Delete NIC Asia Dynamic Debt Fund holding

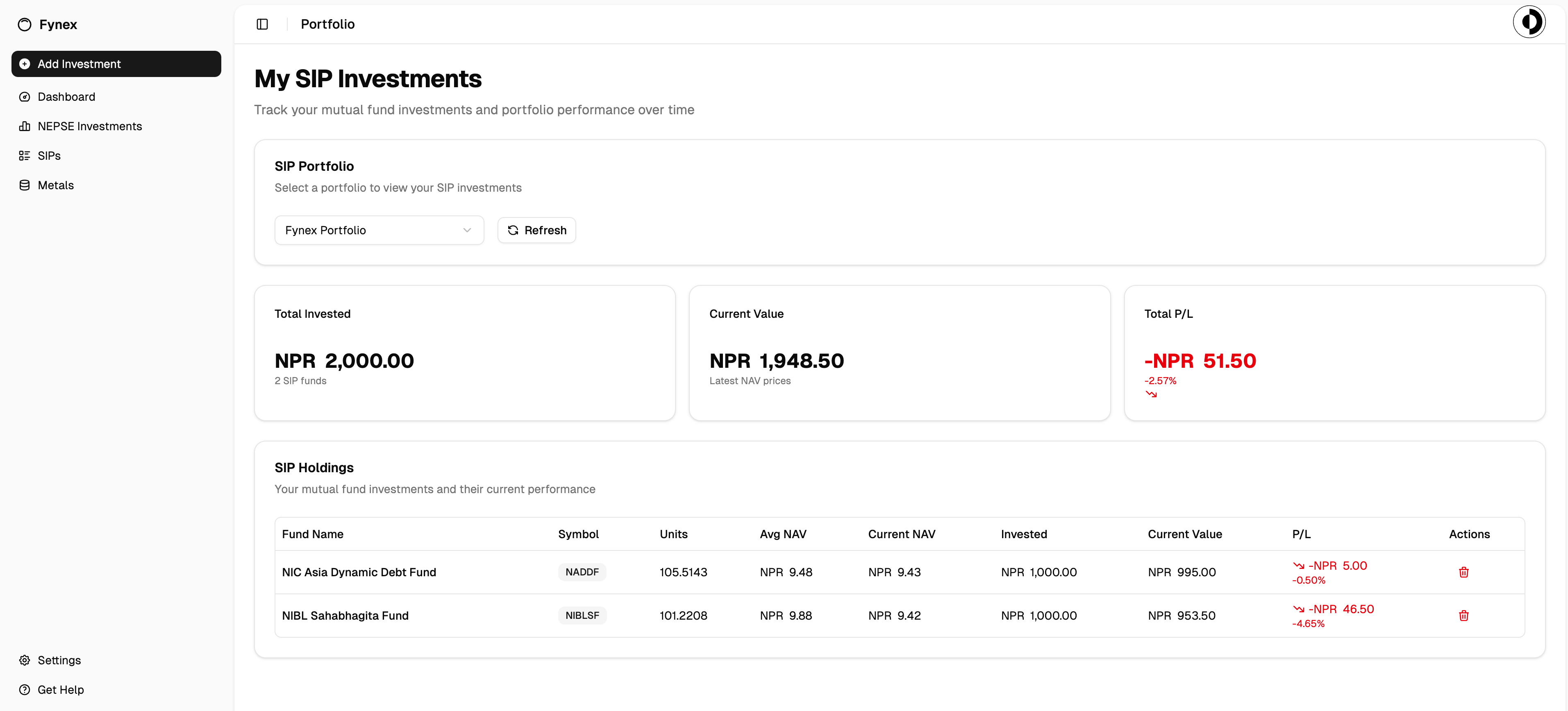1464,572
